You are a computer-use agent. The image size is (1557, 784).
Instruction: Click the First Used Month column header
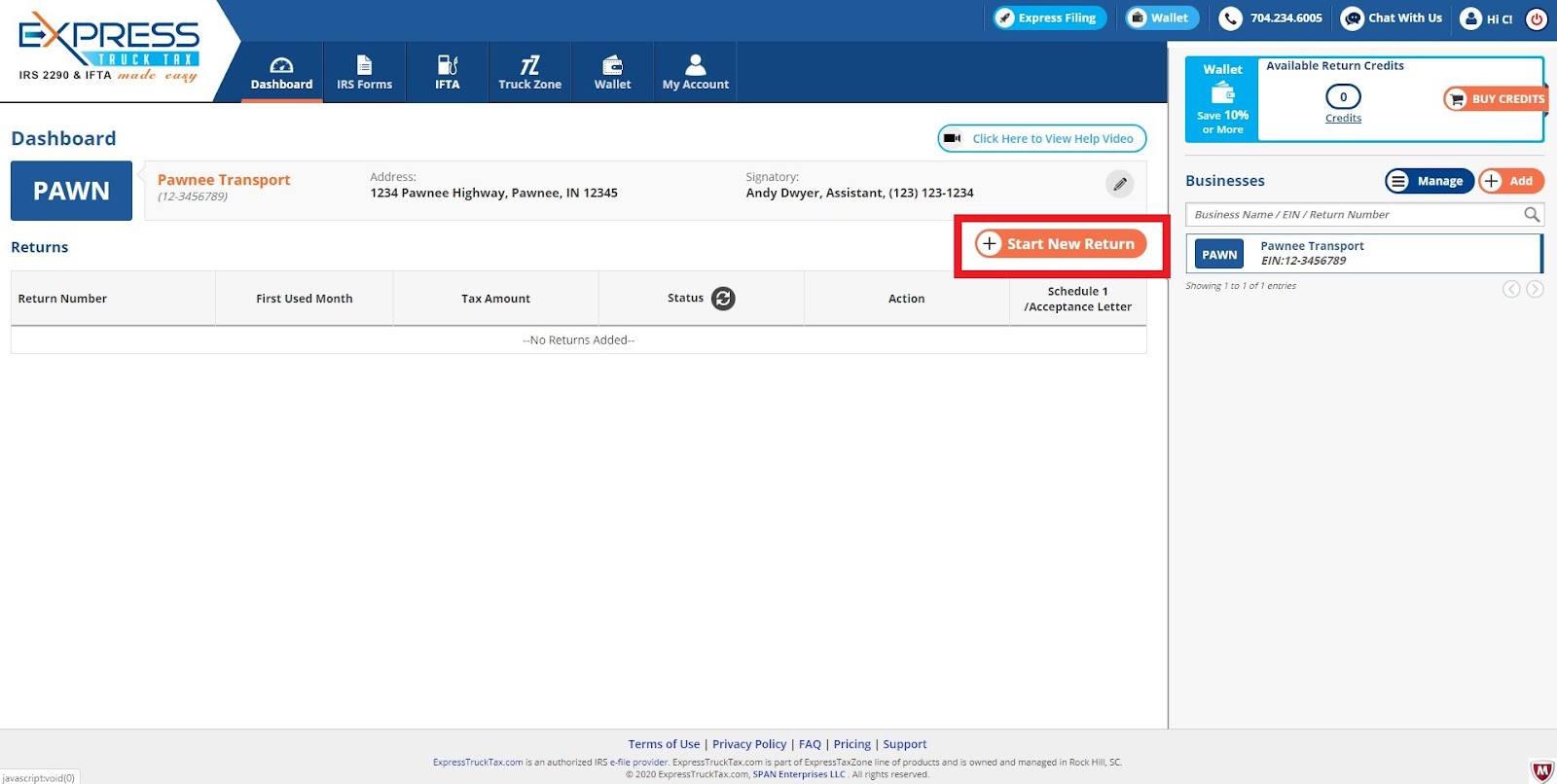[305, 299]
